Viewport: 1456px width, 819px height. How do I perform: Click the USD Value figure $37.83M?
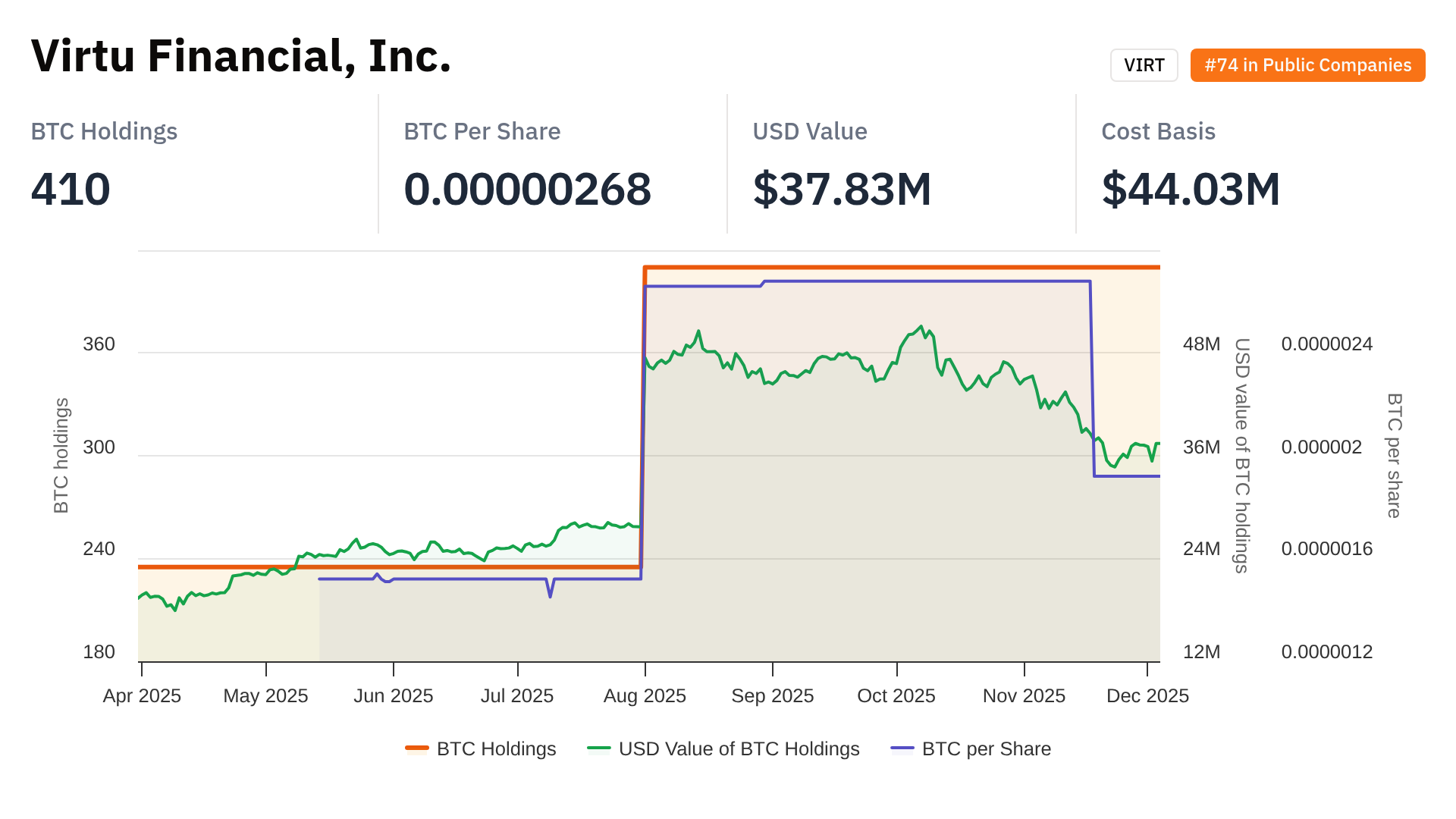(842, 189)
